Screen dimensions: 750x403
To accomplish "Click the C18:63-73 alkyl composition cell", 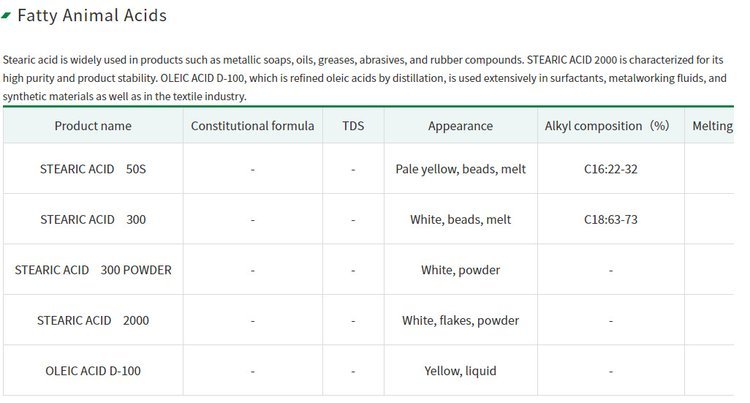I will (x=611, y=219).
